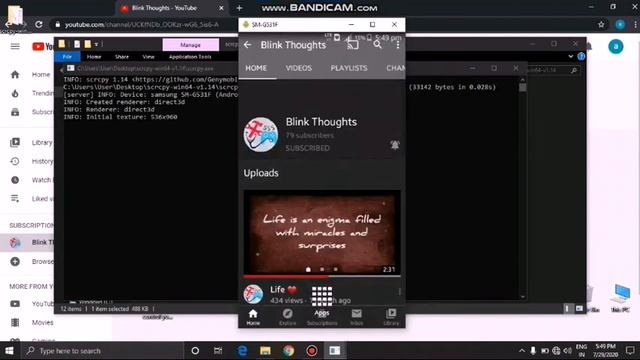This screenshot has width=640, height=360.
Task: Bookmark the page with the star icon
Action: [x=601, y=24]
